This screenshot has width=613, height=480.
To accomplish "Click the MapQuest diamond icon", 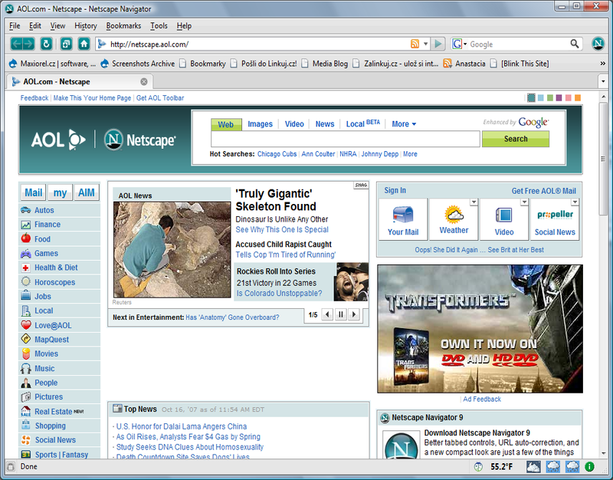I will pos(26,339).
